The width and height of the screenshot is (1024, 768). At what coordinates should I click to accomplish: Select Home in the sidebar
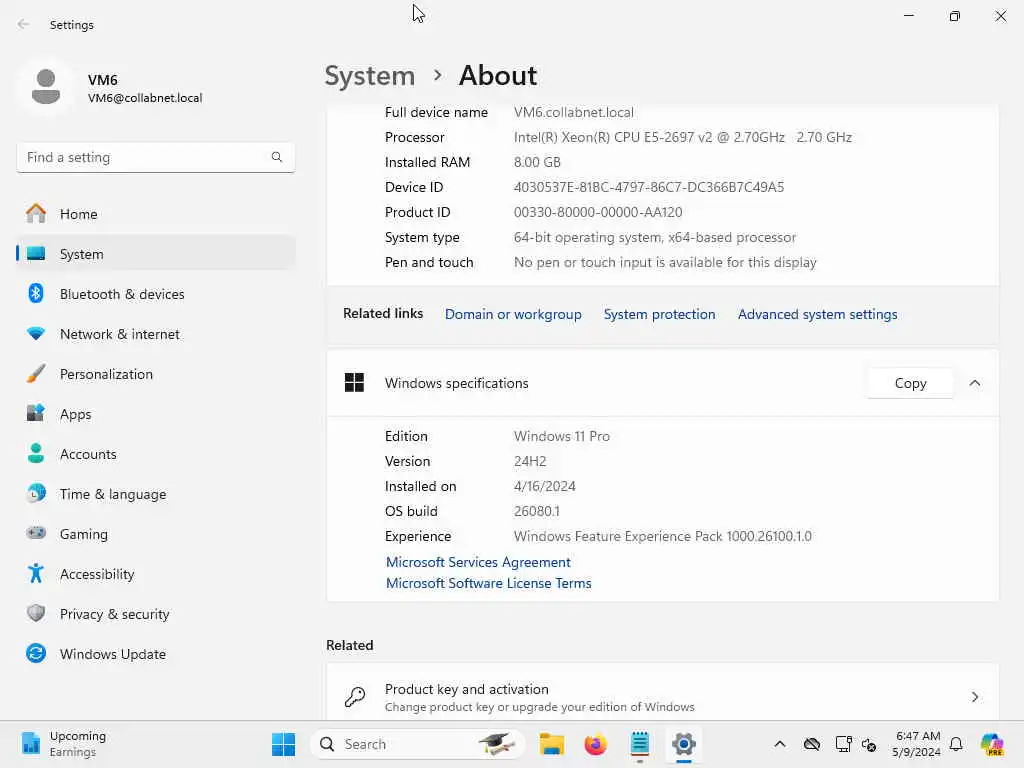point(155,214)
